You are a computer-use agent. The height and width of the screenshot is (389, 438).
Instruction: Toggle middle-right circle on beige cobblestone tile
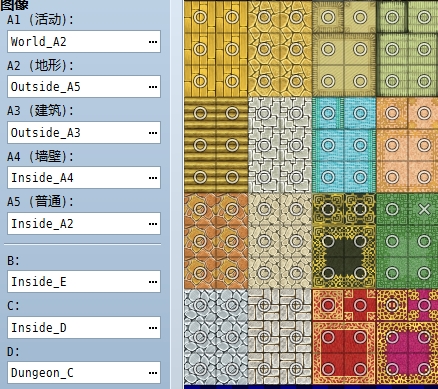296,241
